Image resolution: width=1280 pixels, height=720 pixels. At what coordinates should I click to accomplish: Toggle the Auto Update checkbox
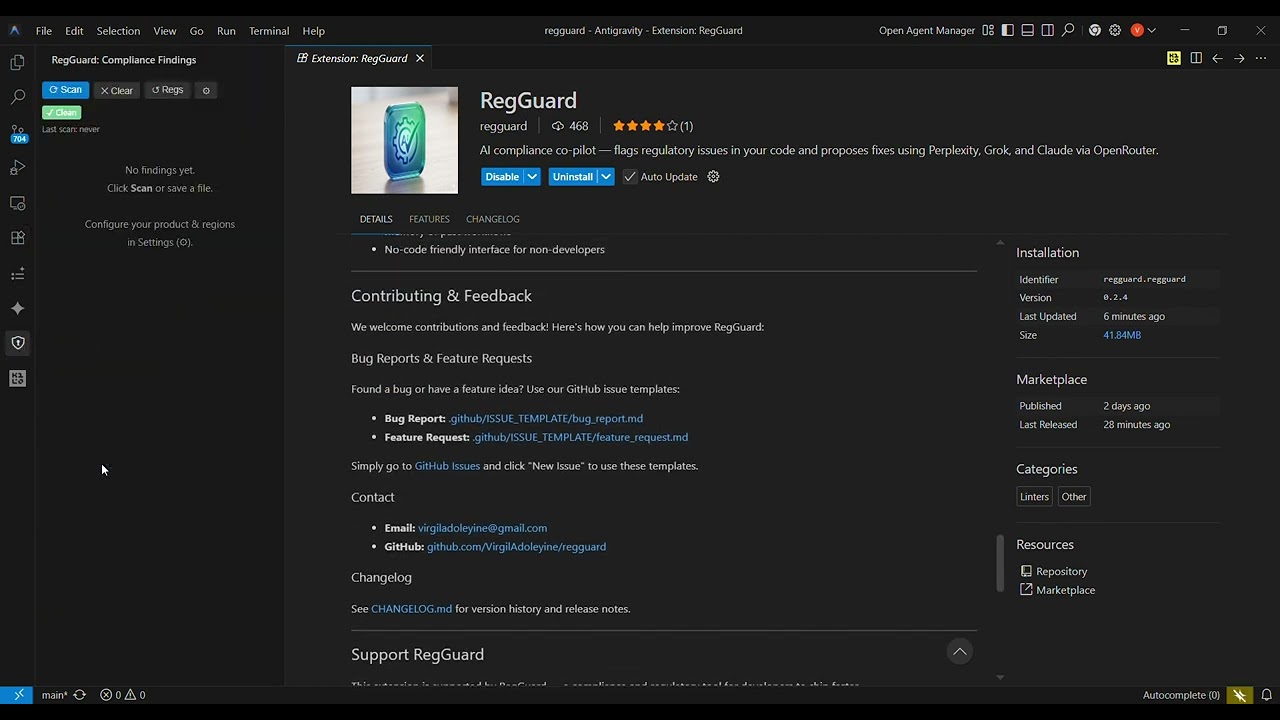(630, 177)
